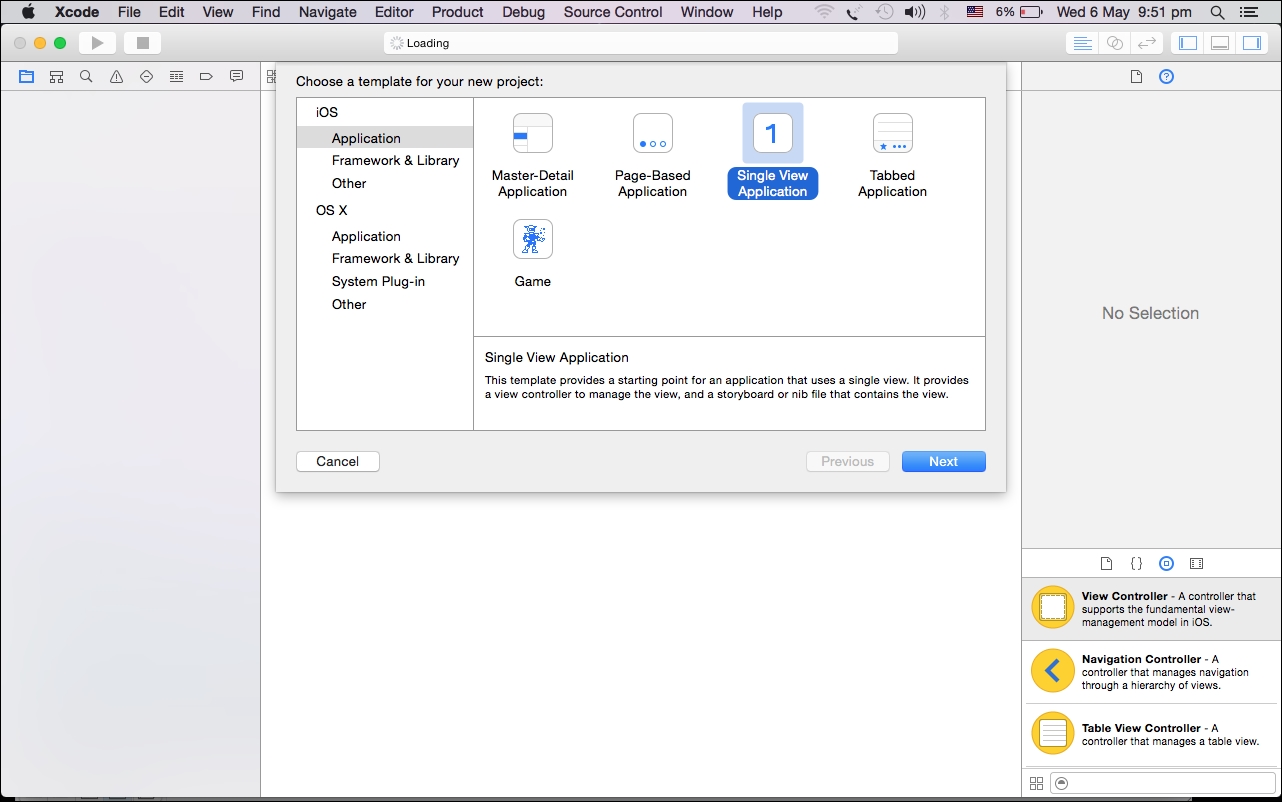Open the Issue navigator warning icon
The image size is (1282, 802).
tap(116, 76)
